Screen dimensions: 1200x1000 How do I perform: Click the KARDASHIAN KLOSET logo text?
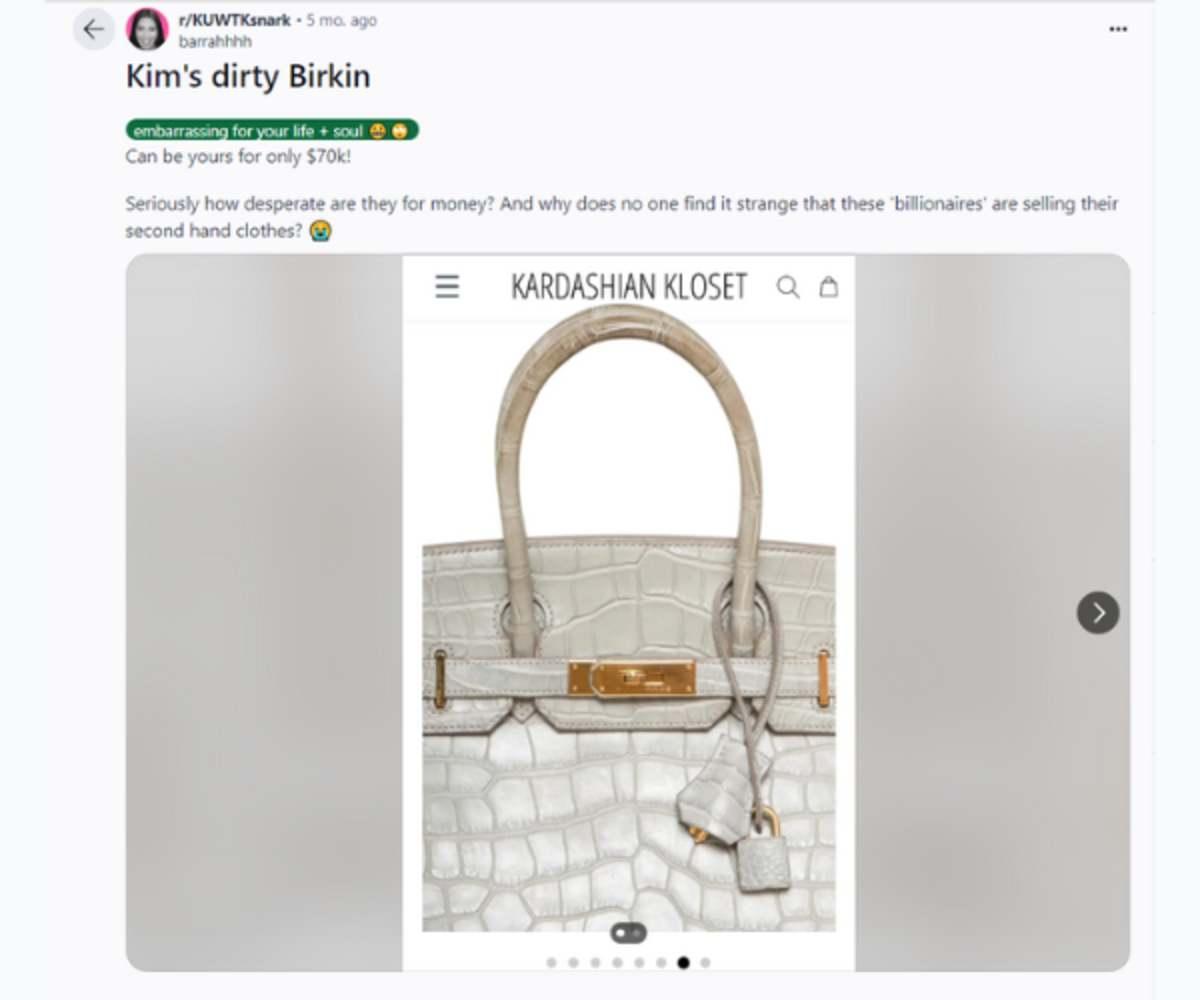pyautogui.click(x=628, y=288)
